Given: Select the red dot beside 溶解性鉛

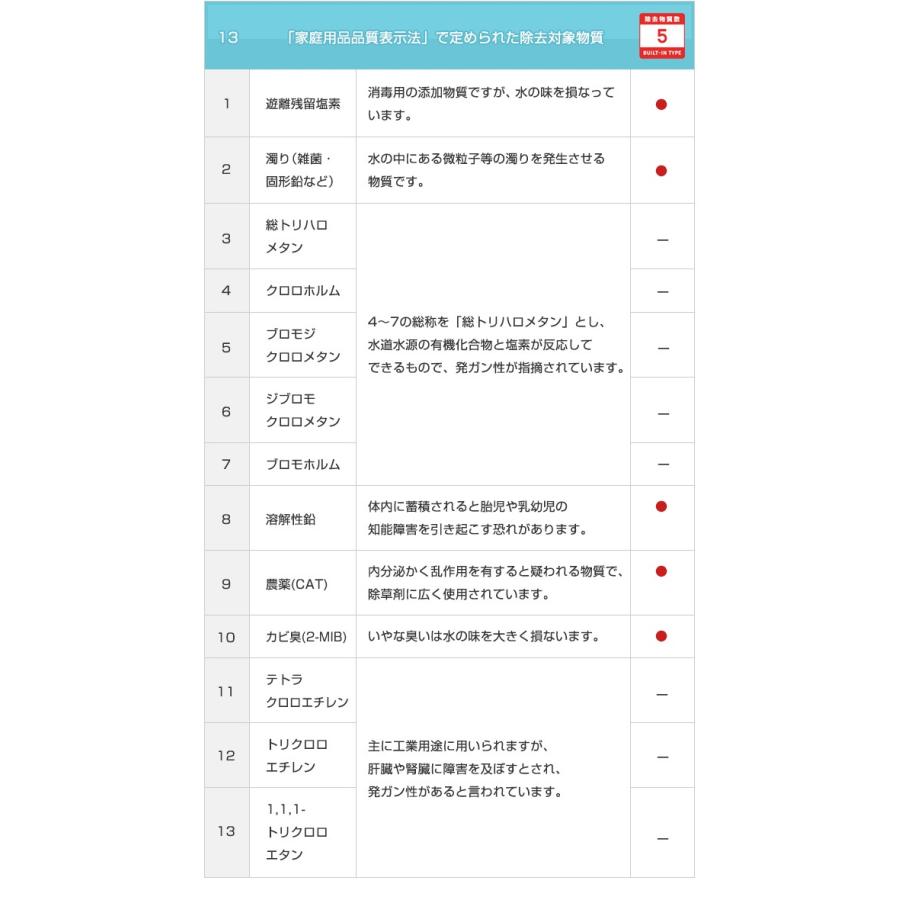Looking at the screenshot, I should click(661, 506).
